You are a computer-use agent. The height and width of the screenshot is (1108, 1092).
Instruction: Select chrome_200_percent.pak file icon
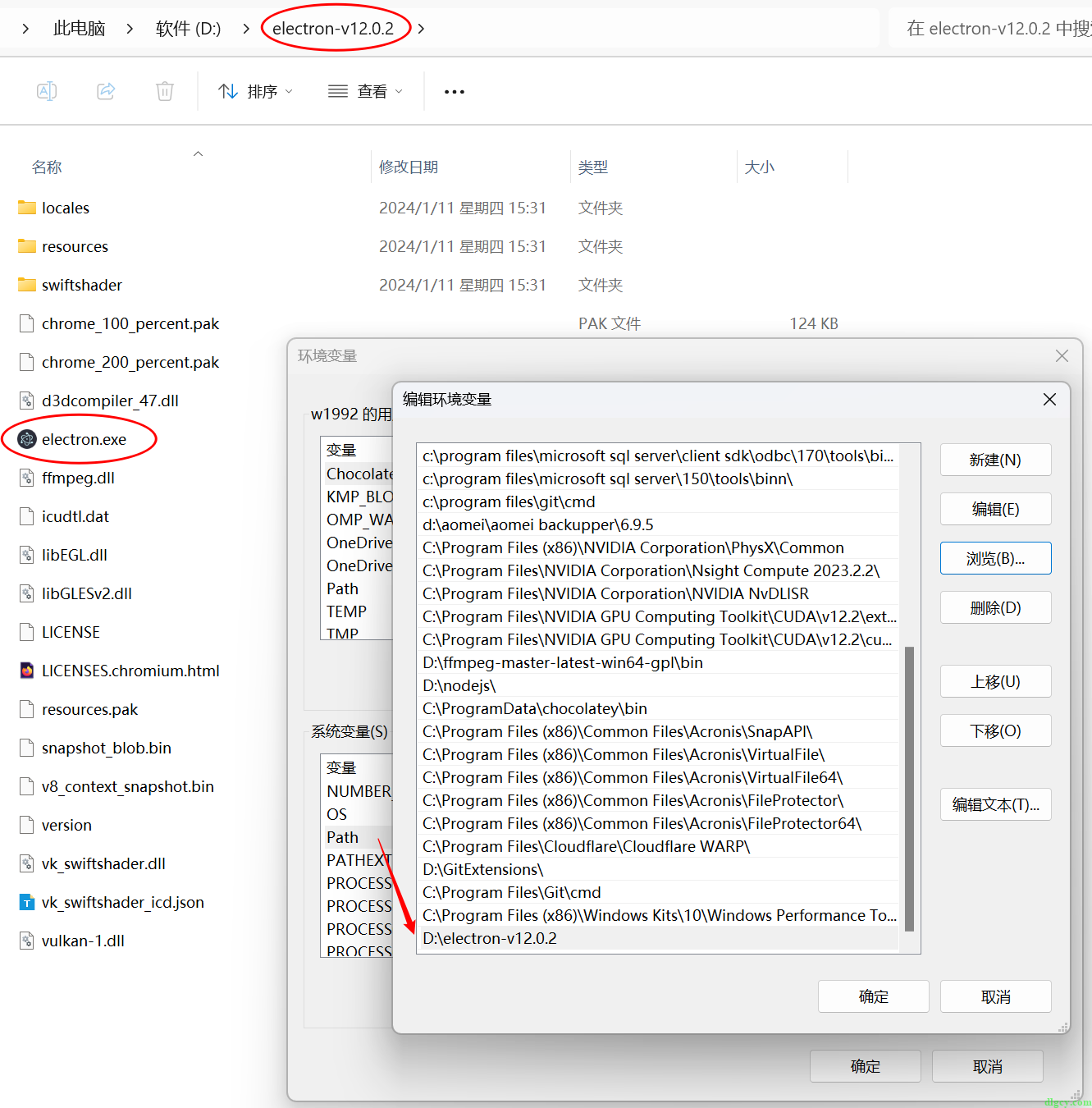point(27,362)
